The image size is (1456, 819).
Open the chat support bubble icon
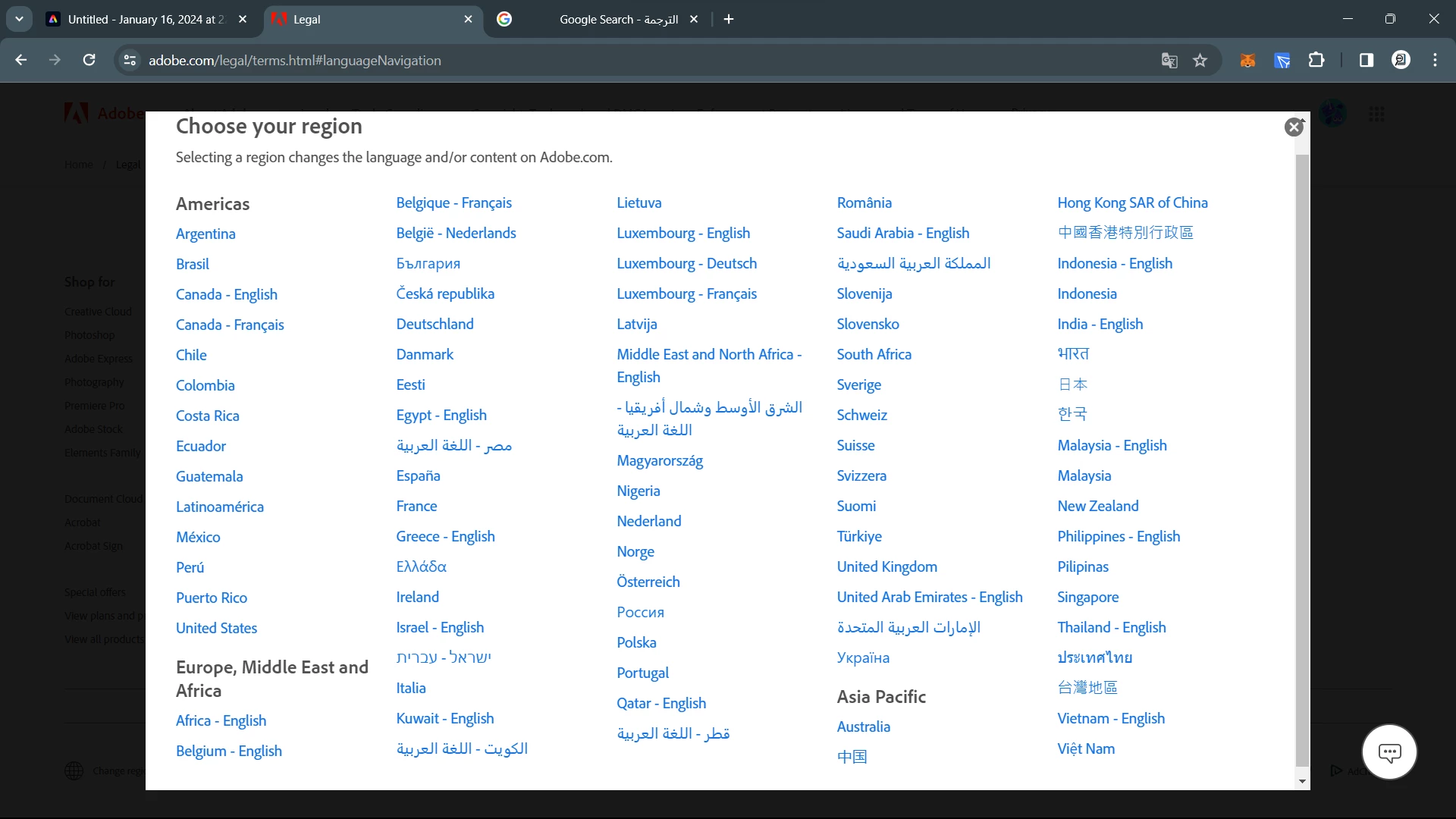(1389, 752)
